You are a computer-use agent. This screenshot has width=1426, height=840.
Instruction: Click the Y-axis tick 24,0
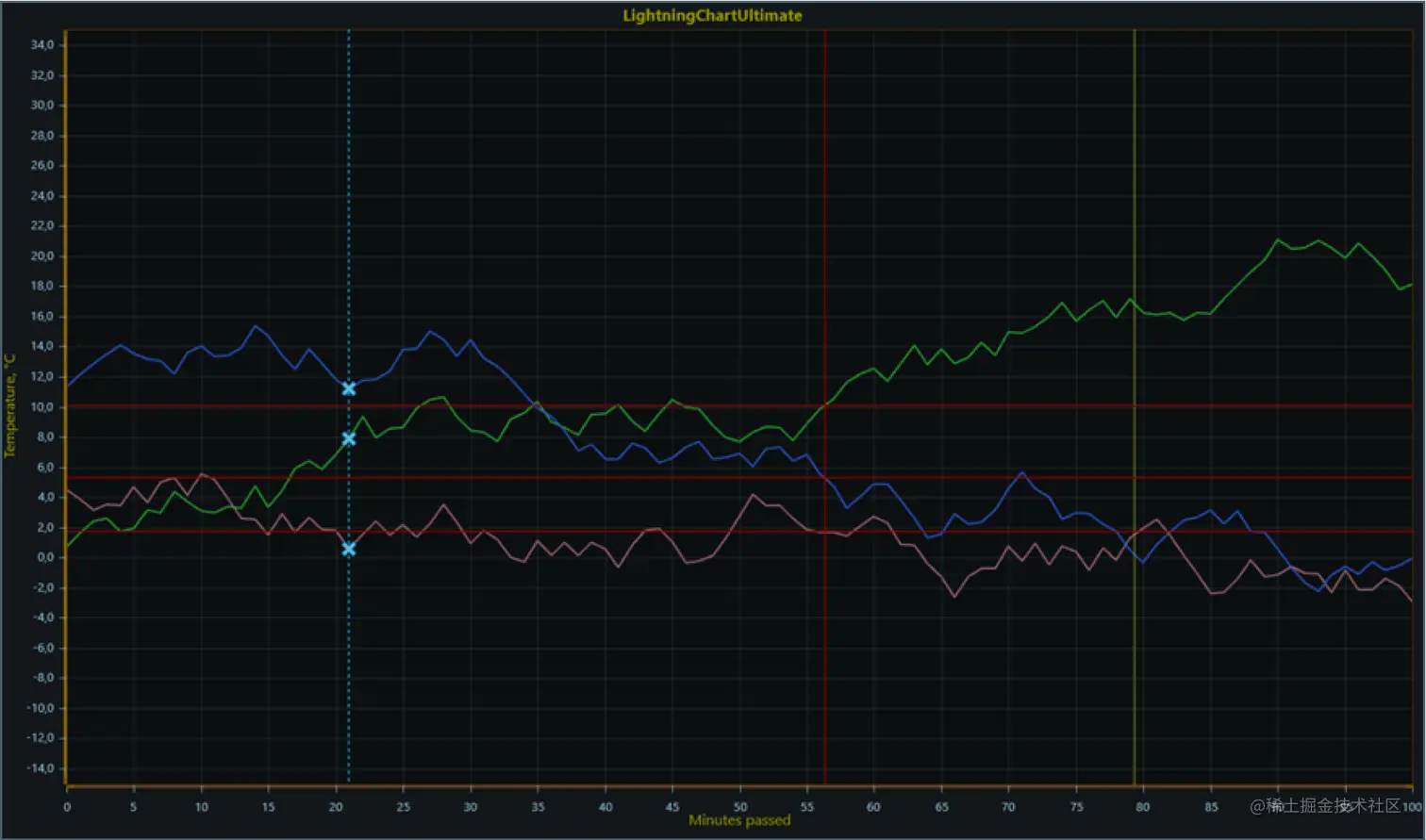(x=42, y=196)
